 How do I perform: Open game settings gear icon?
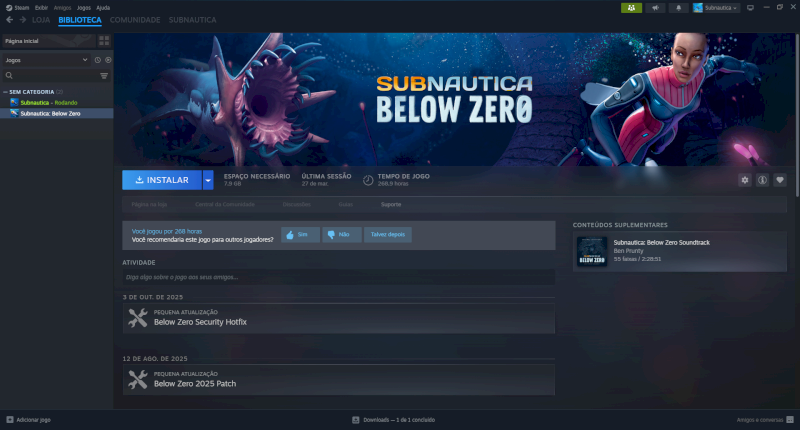[x=745, y=180]
